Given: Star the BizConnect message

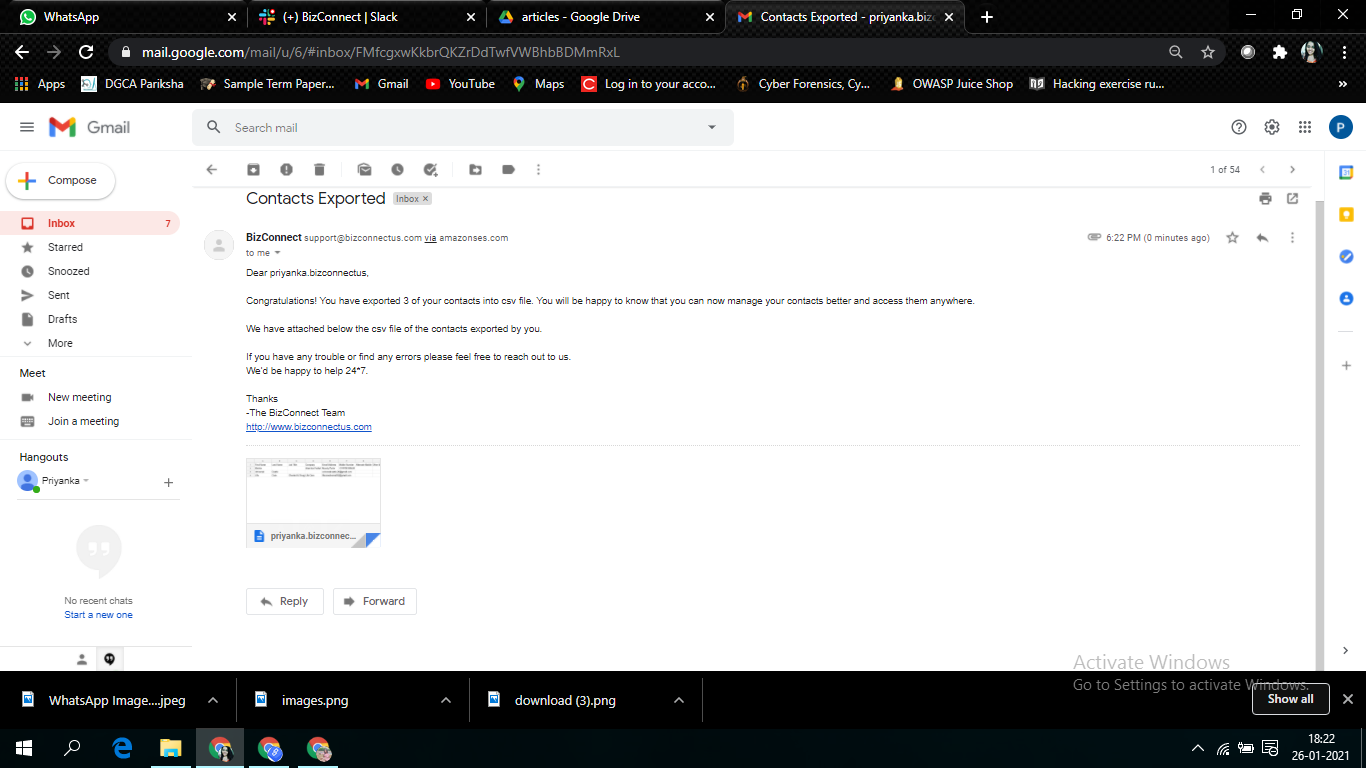Looking at the screenshot, I should (1233, 238).
